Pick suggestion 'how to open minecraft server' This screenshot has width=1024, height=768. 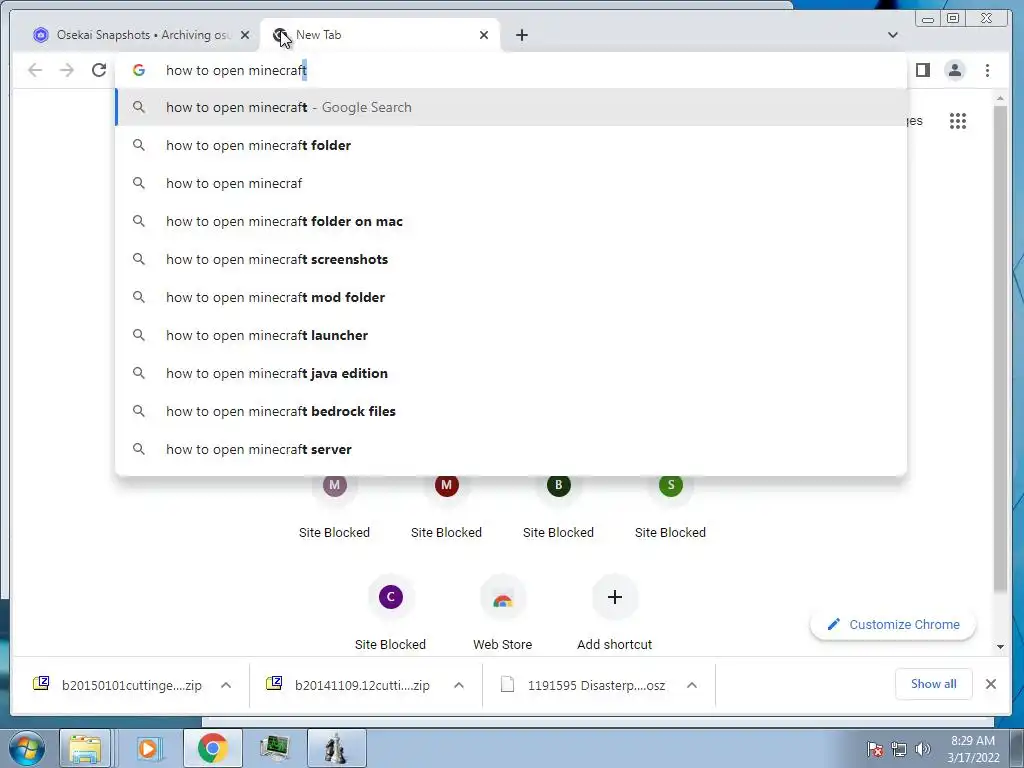(x=511, y=449)
